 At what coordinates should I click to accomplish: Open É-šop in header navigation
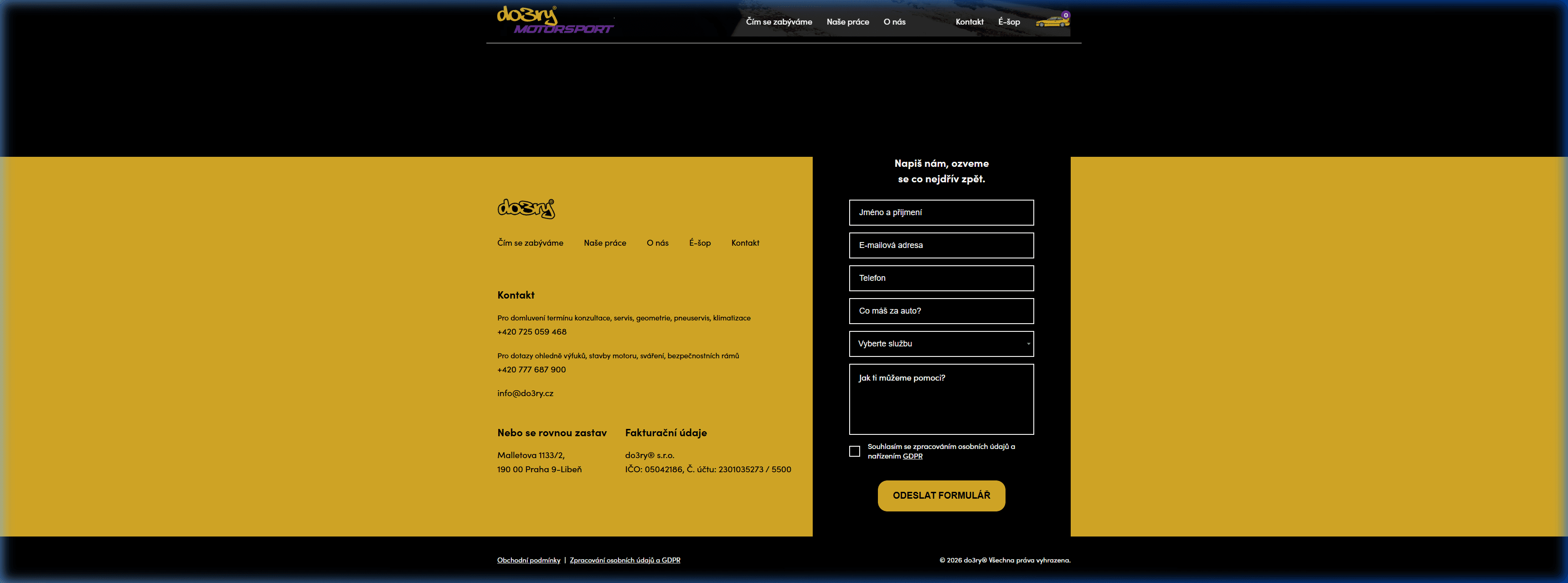[1009, 22]
